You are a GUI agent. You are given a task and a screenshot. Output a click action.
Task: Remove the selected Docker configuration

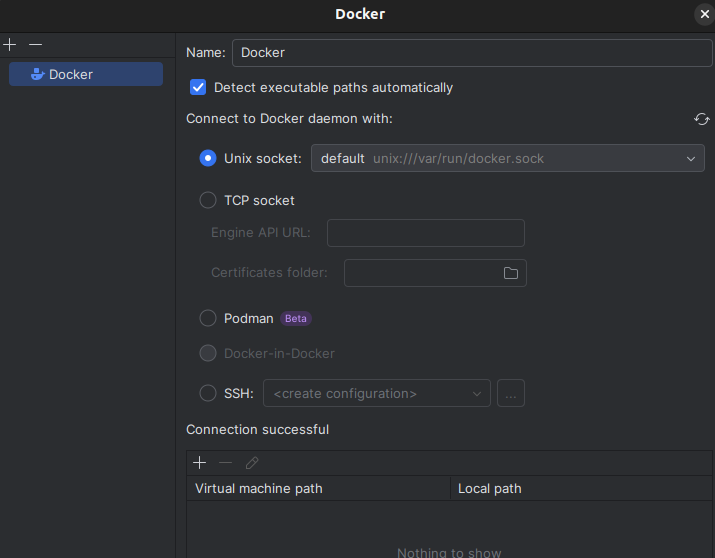coord(35,45)
